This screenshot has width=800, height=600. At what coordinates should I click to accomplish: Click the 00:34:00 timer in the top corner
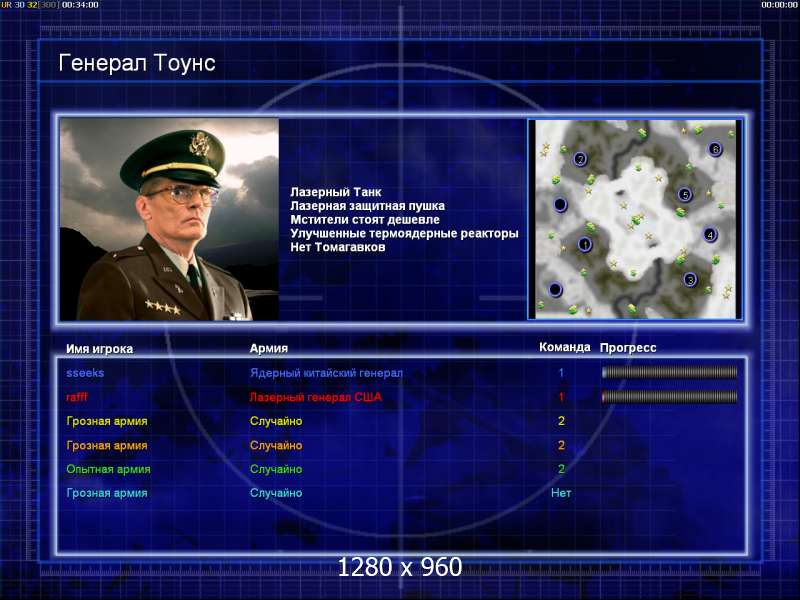tap(80, 5)
